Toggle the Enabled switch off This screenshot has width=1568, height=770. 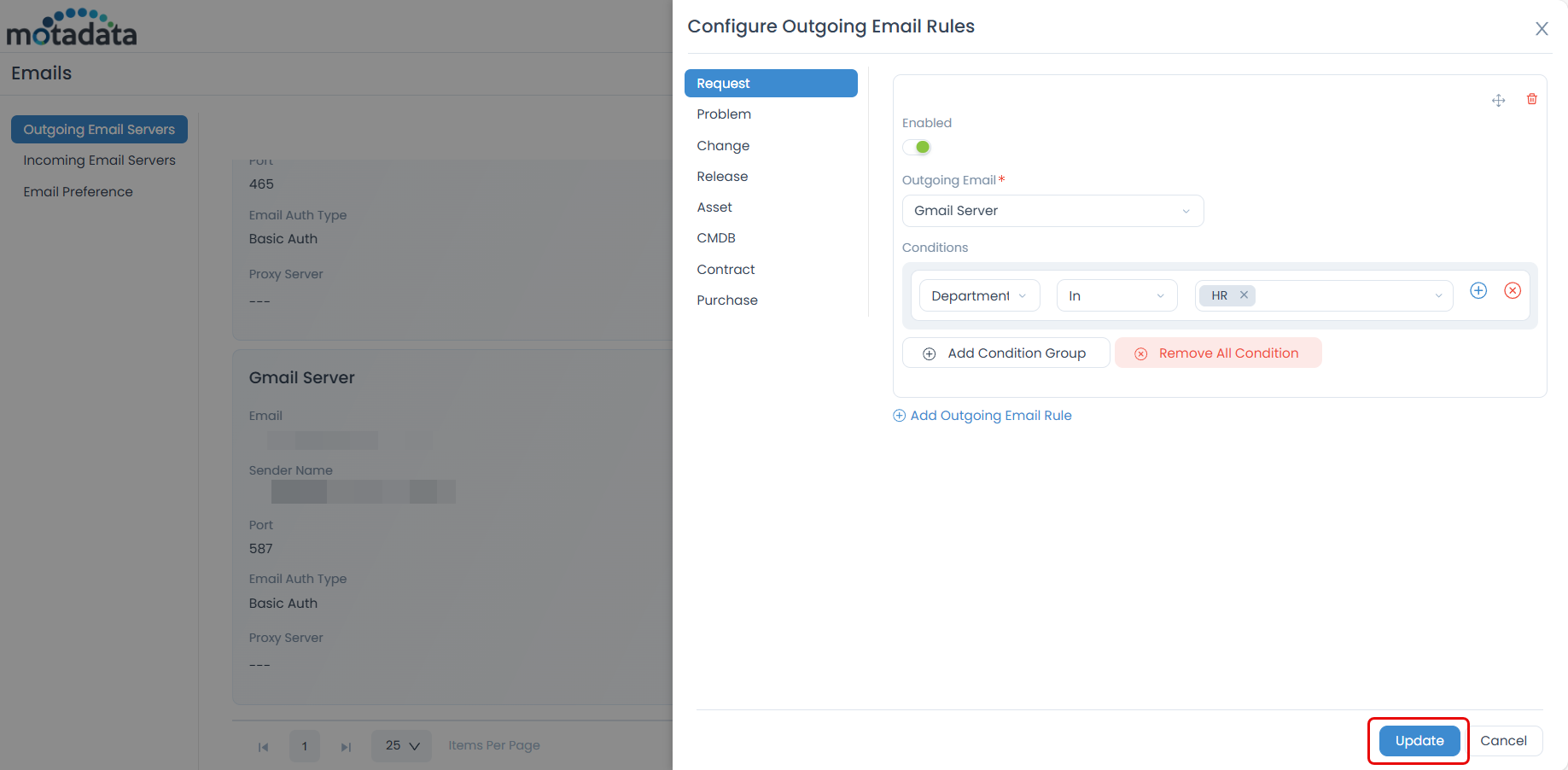click(x=917, y=147)
